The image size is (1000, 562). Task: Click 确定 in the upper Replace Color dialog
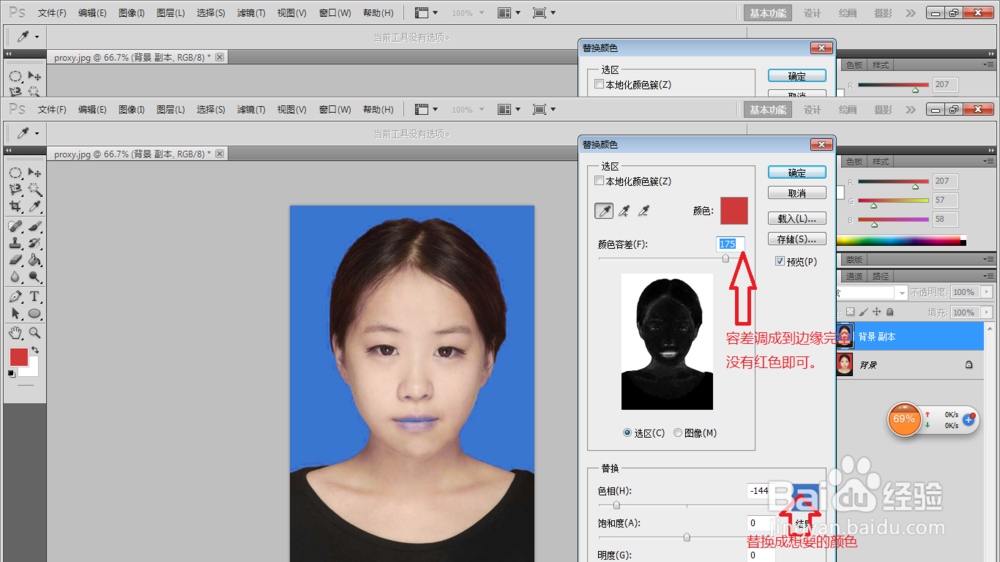[797, 76]
